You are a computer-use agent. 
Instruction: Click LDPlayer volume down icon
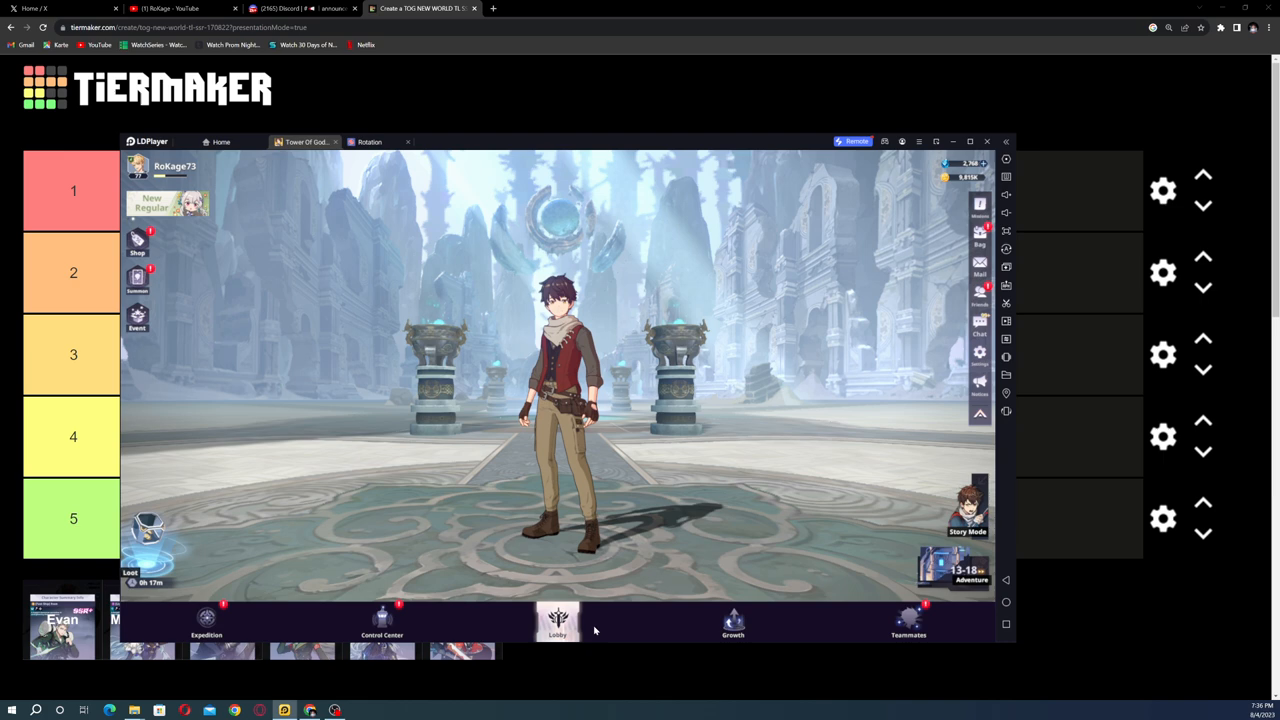(x=1006, y=213)
